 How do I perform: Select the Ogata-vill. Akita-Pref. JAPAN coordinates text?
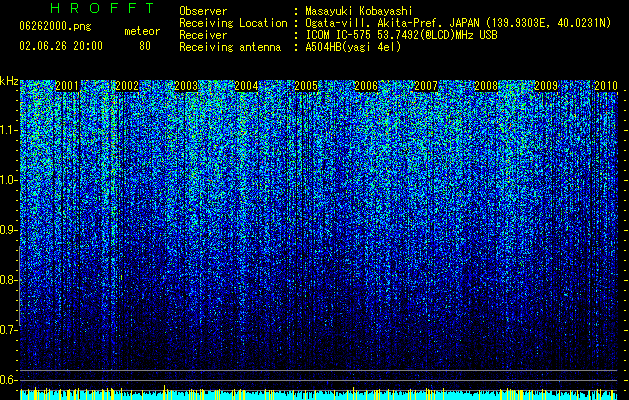458,23
